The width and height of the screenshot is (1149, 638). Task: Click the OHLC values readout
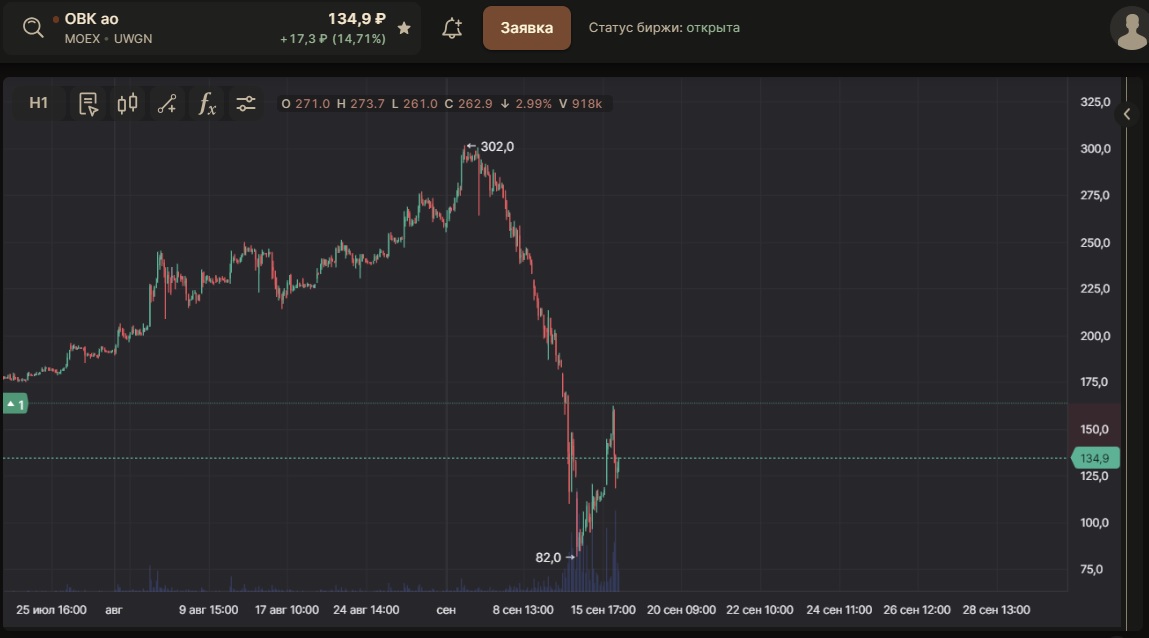point(442,103)
